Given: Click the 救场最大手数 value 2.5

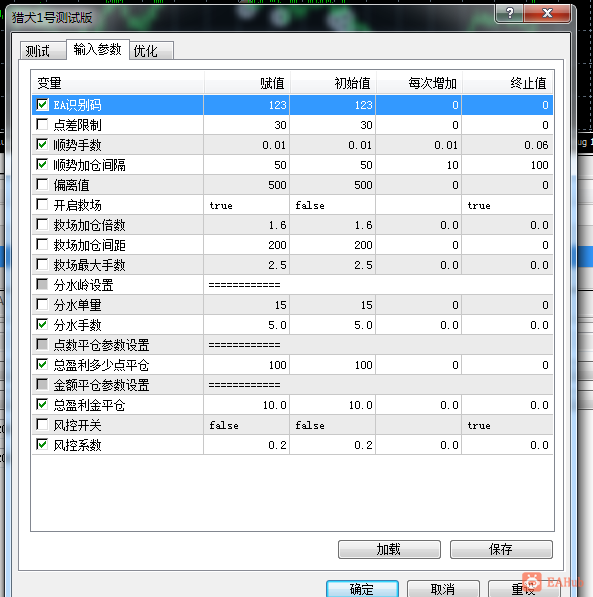Looking at the screenshot, I should click(246, 265).
